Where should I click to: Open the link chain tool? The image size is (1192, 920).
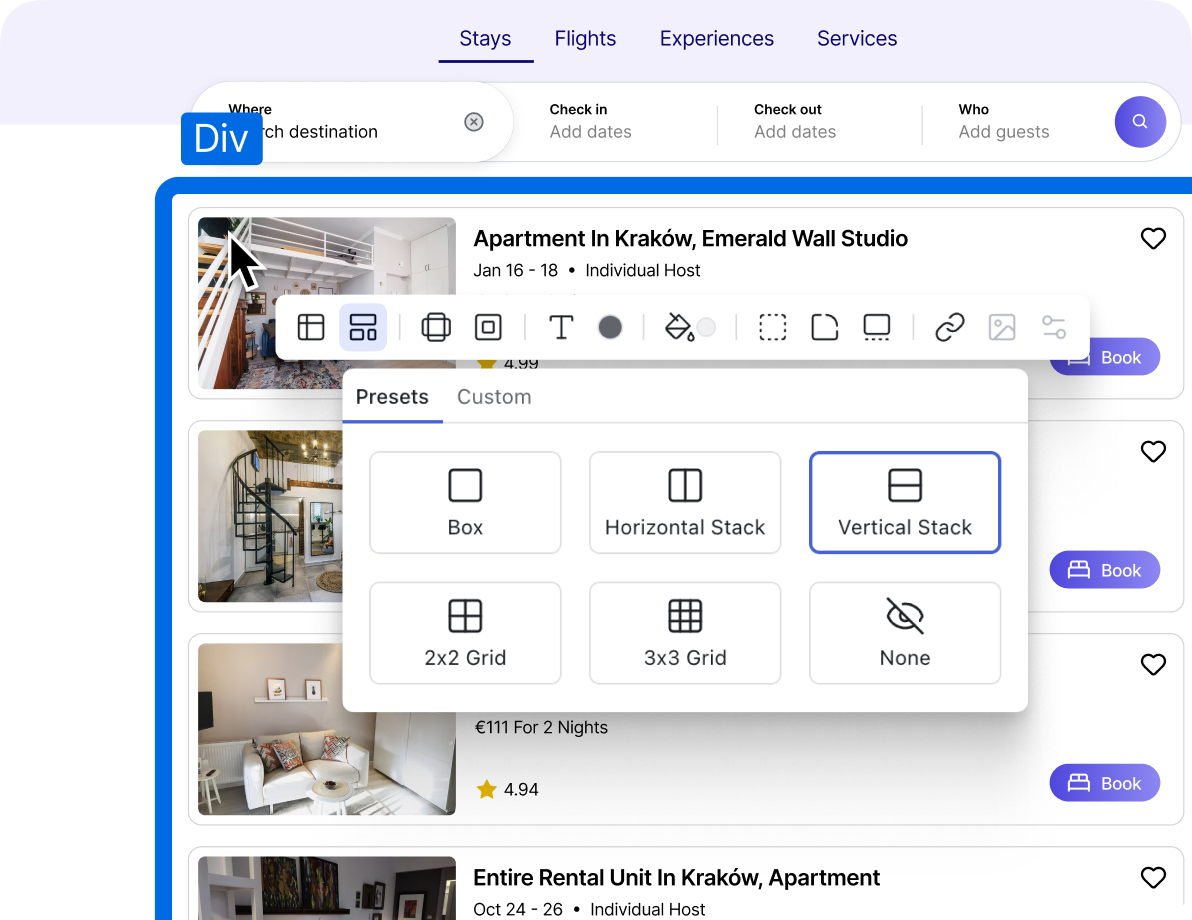pos(950,328)
